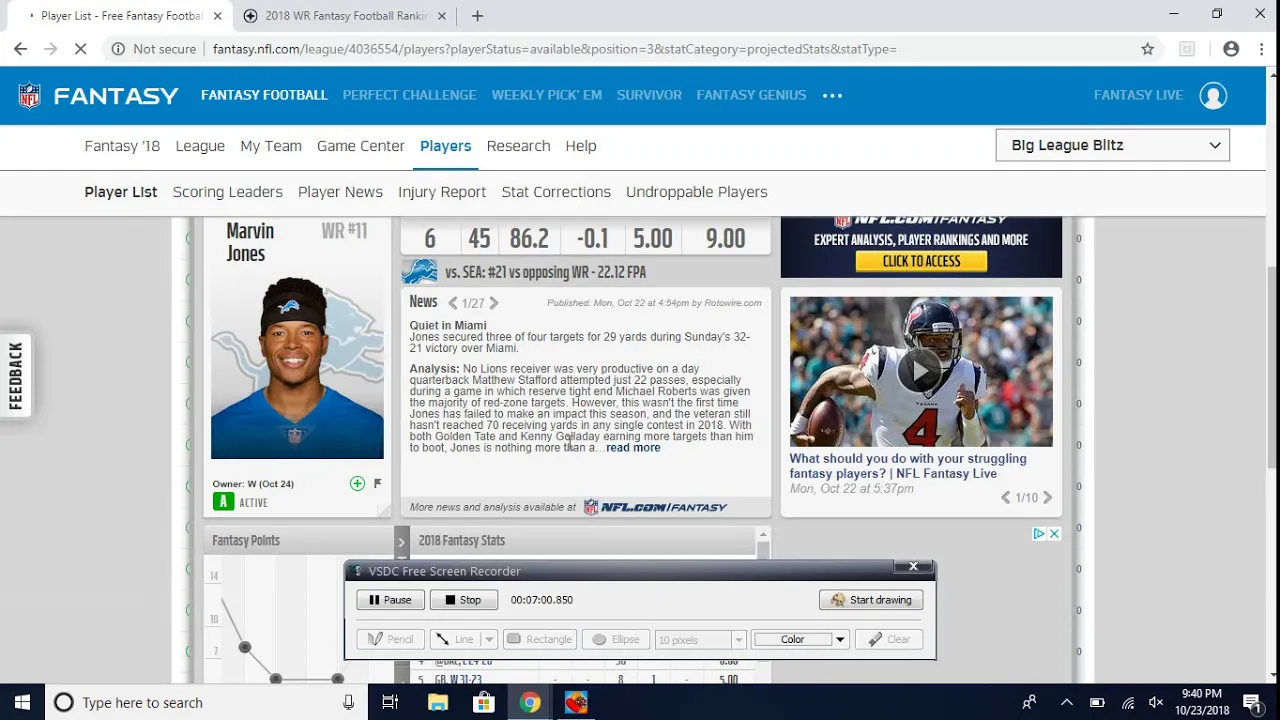Open Undroppable Players page
This screenshot has width=1280, height=720.
click(x=697, y=192)
